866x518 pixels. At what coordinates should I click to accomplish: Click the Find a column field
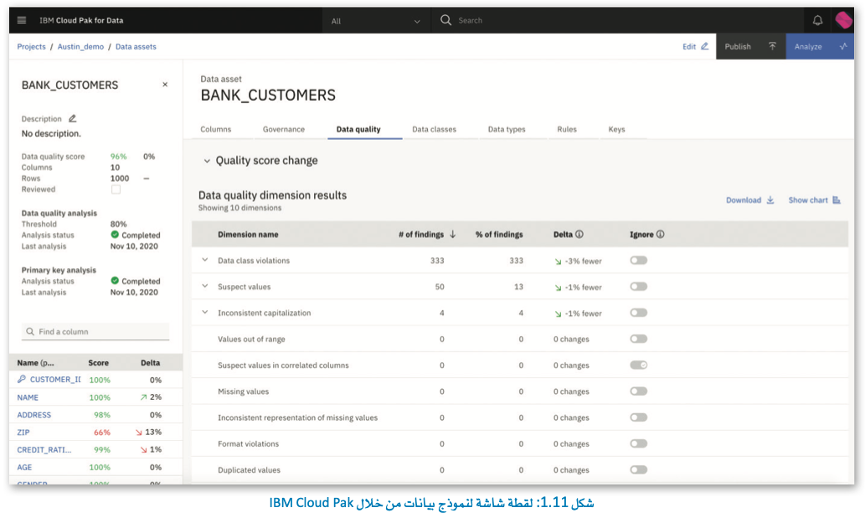(x=95, y=331)
